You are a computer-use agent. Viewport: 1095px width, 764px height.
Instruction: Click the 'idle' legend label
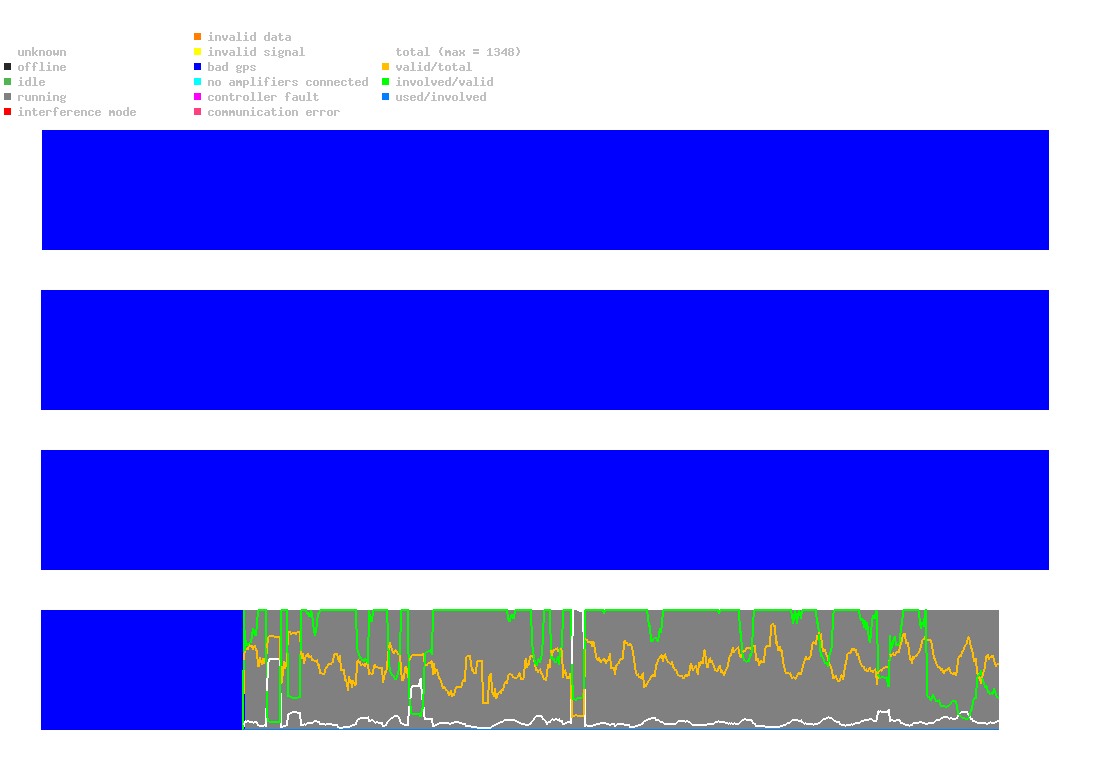point(31,82)
